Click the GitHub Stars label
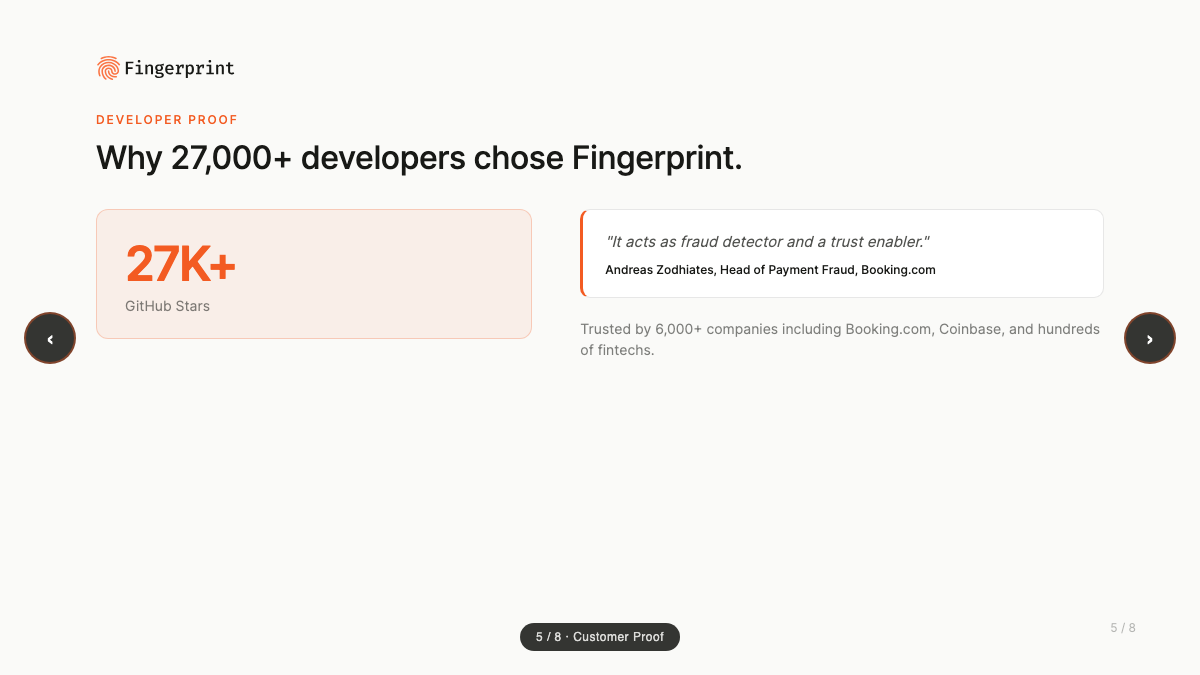 167,306
